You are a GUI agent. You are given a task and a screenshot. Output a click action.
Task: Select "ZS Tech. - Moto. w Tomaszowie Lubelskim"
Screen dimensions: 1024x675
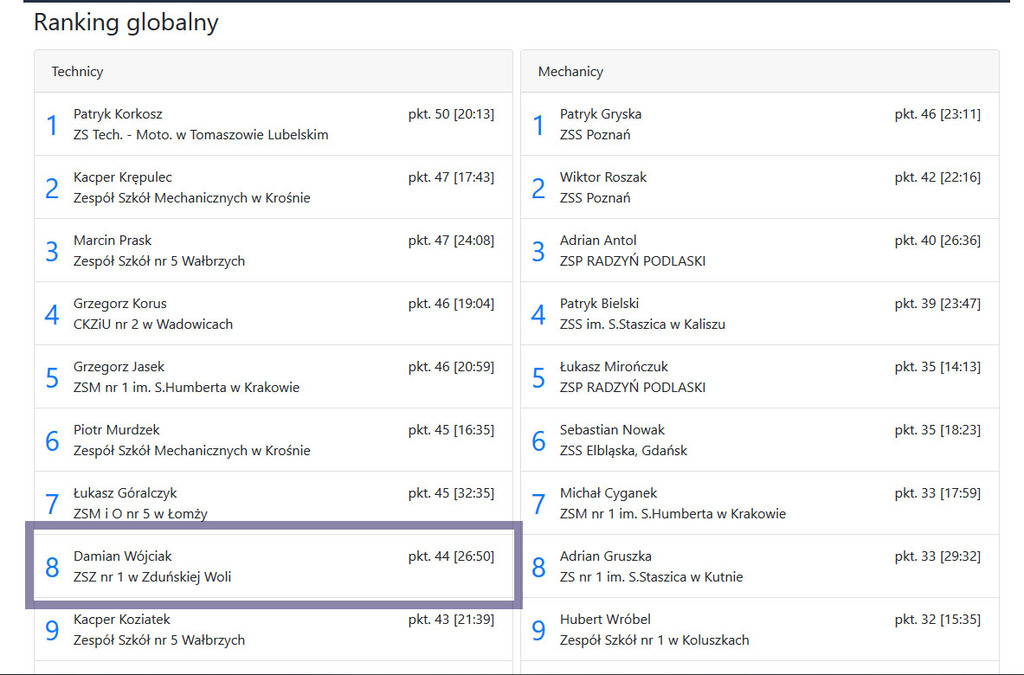(201, 134)
